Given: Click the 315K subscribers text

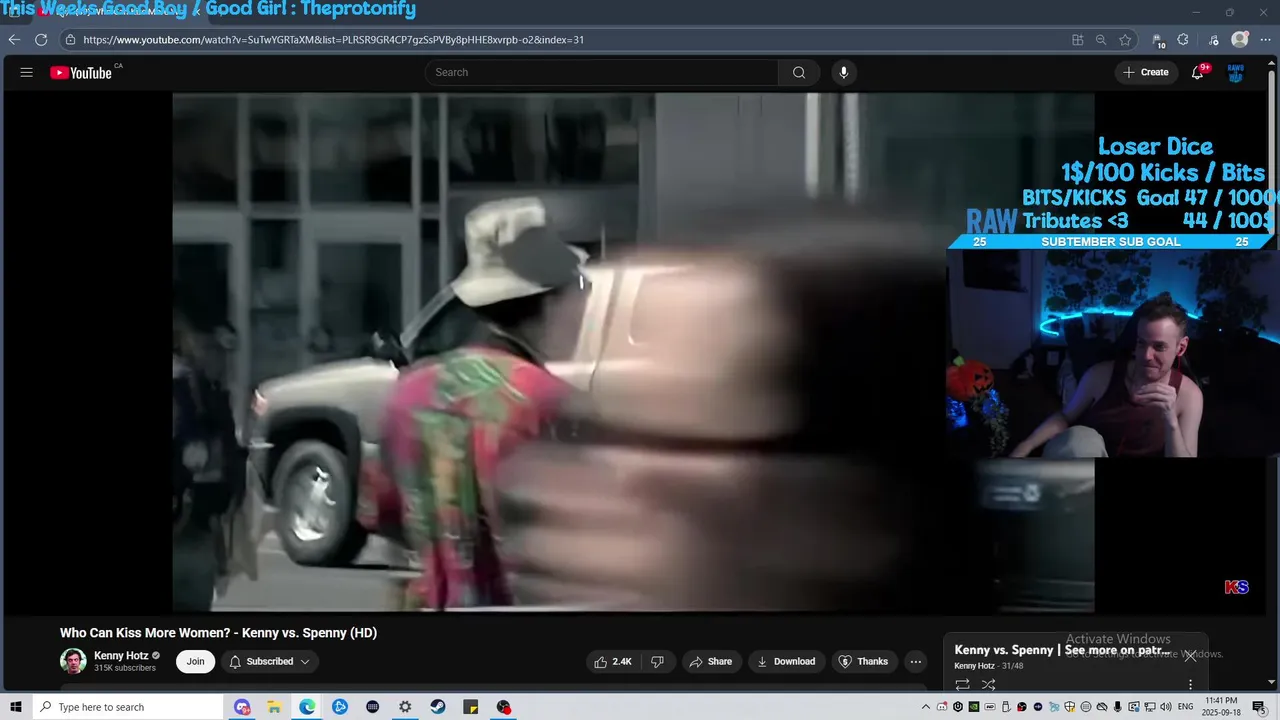Looking at the screenshot, I should (x=124, y=668).
